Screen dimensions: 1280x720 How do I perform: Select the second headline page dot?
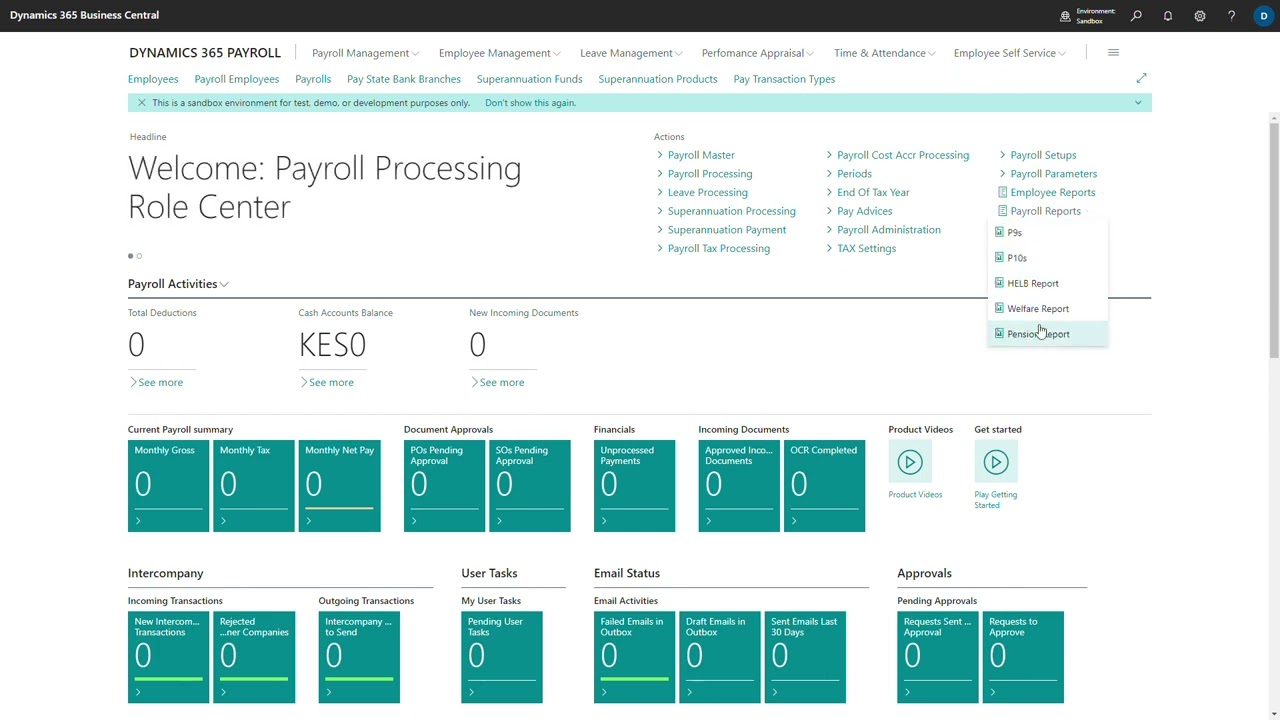[139, 256]
